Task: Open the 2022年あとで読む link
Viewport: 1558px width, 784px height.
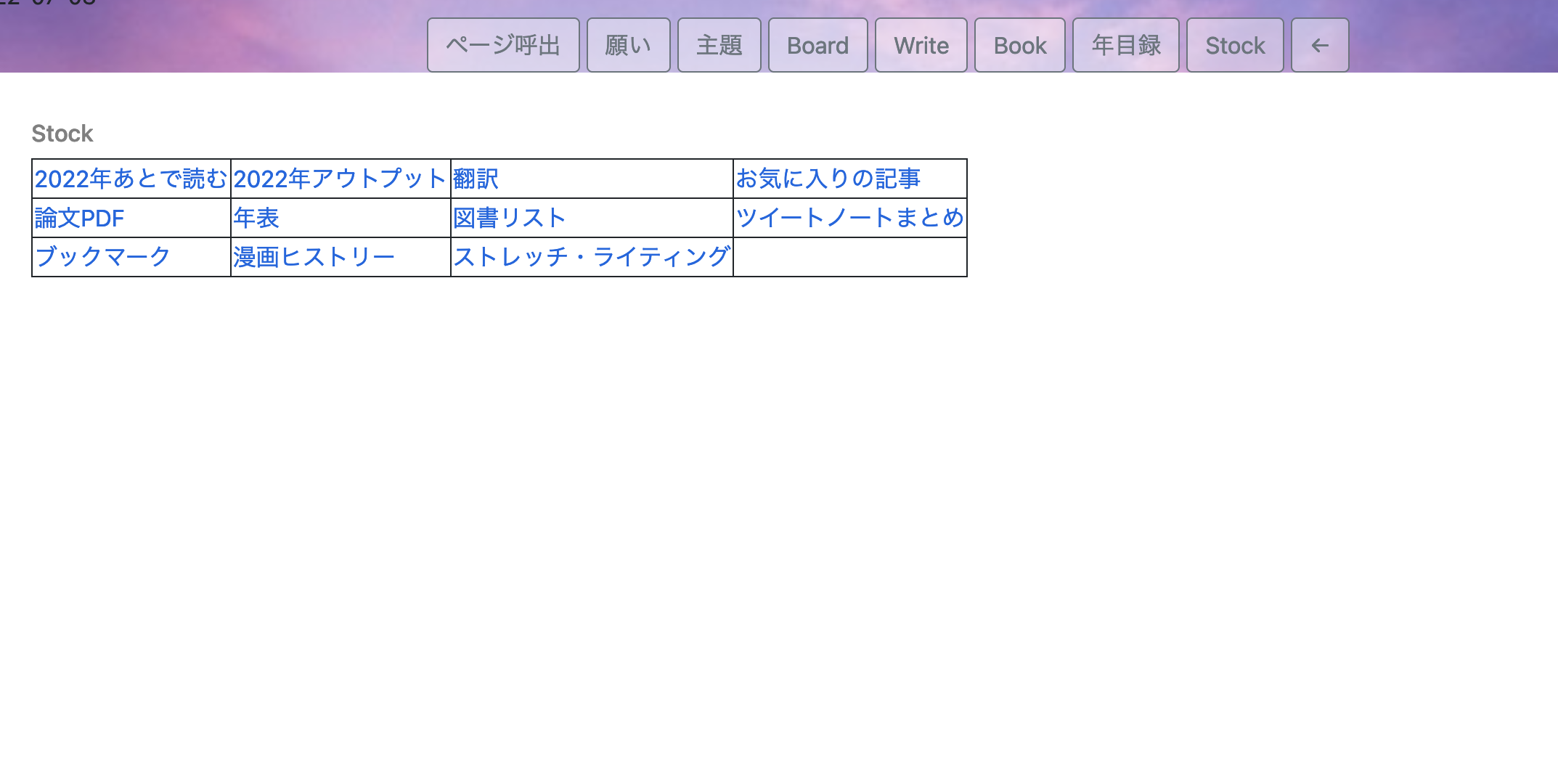Action: tap(131, 179)
